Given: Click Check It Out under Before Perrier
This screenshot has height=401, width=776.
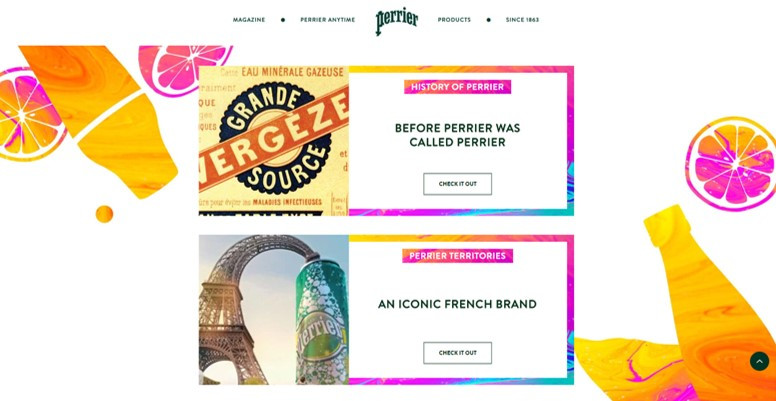Looking at the screenshot, I should click(x=457, y=184).
